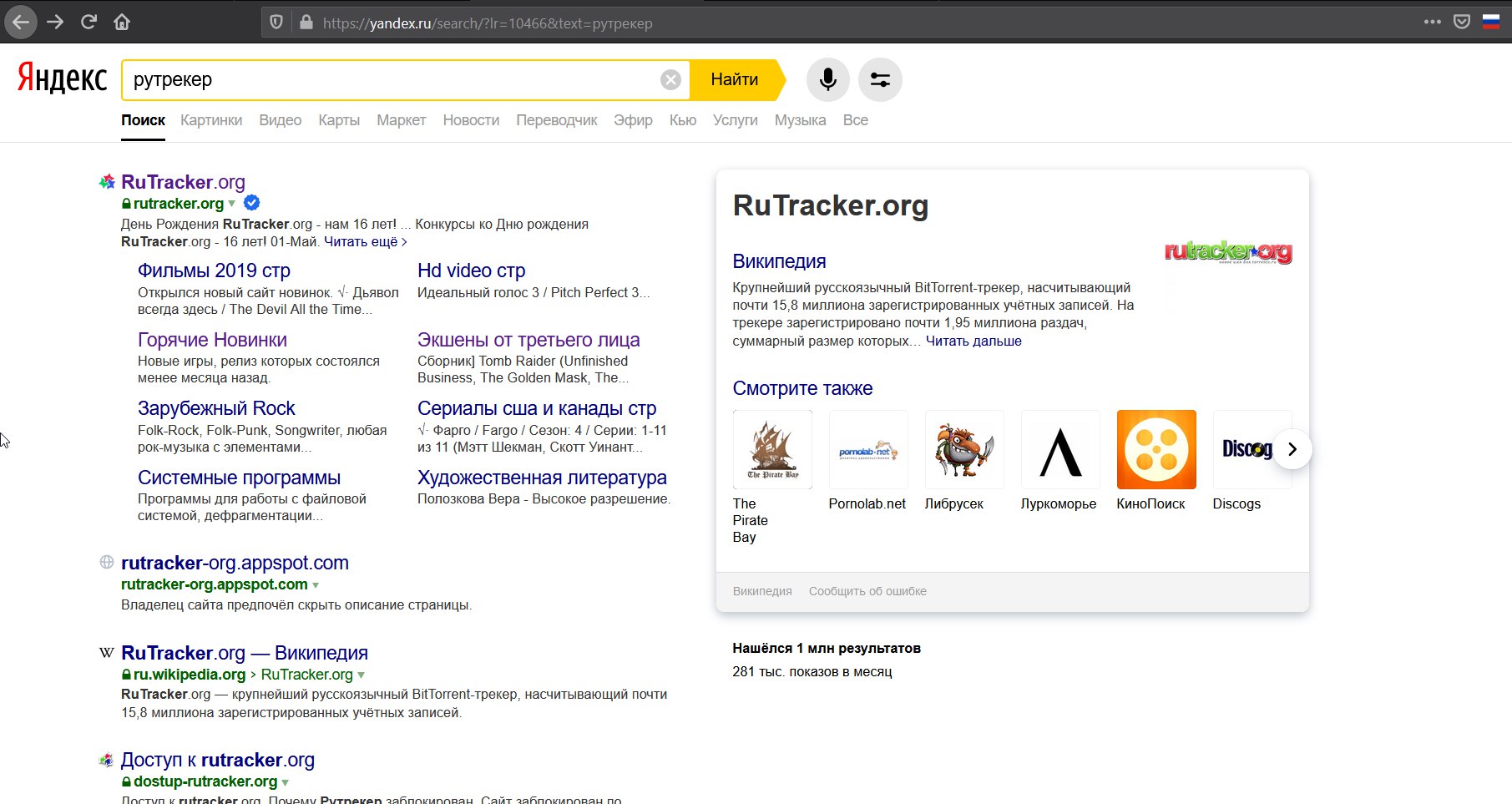This screenshot has width=1512, height=804.
Task: Select the Кью tab
Action: [x=683, y=120]
